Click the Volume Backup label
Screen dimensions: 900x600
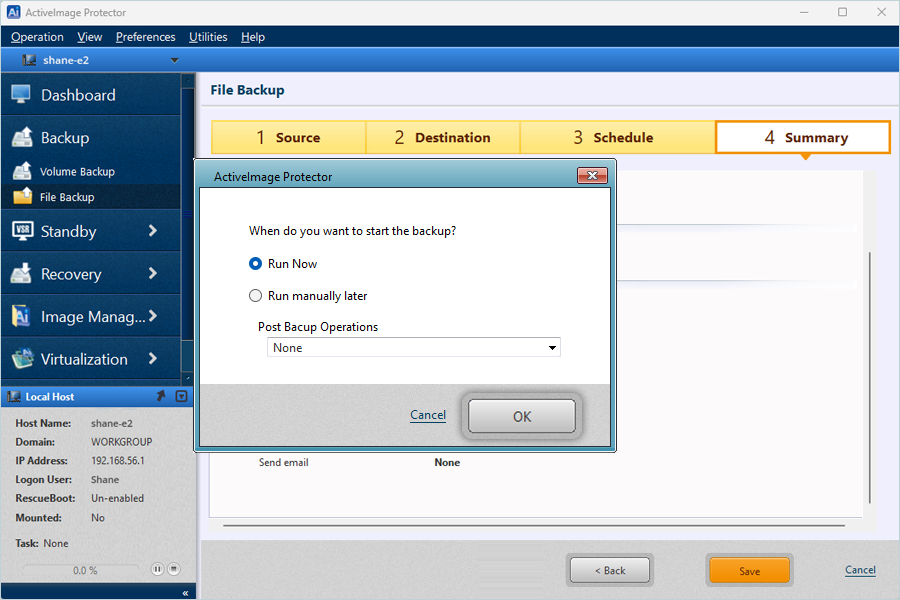pos(77,172)
